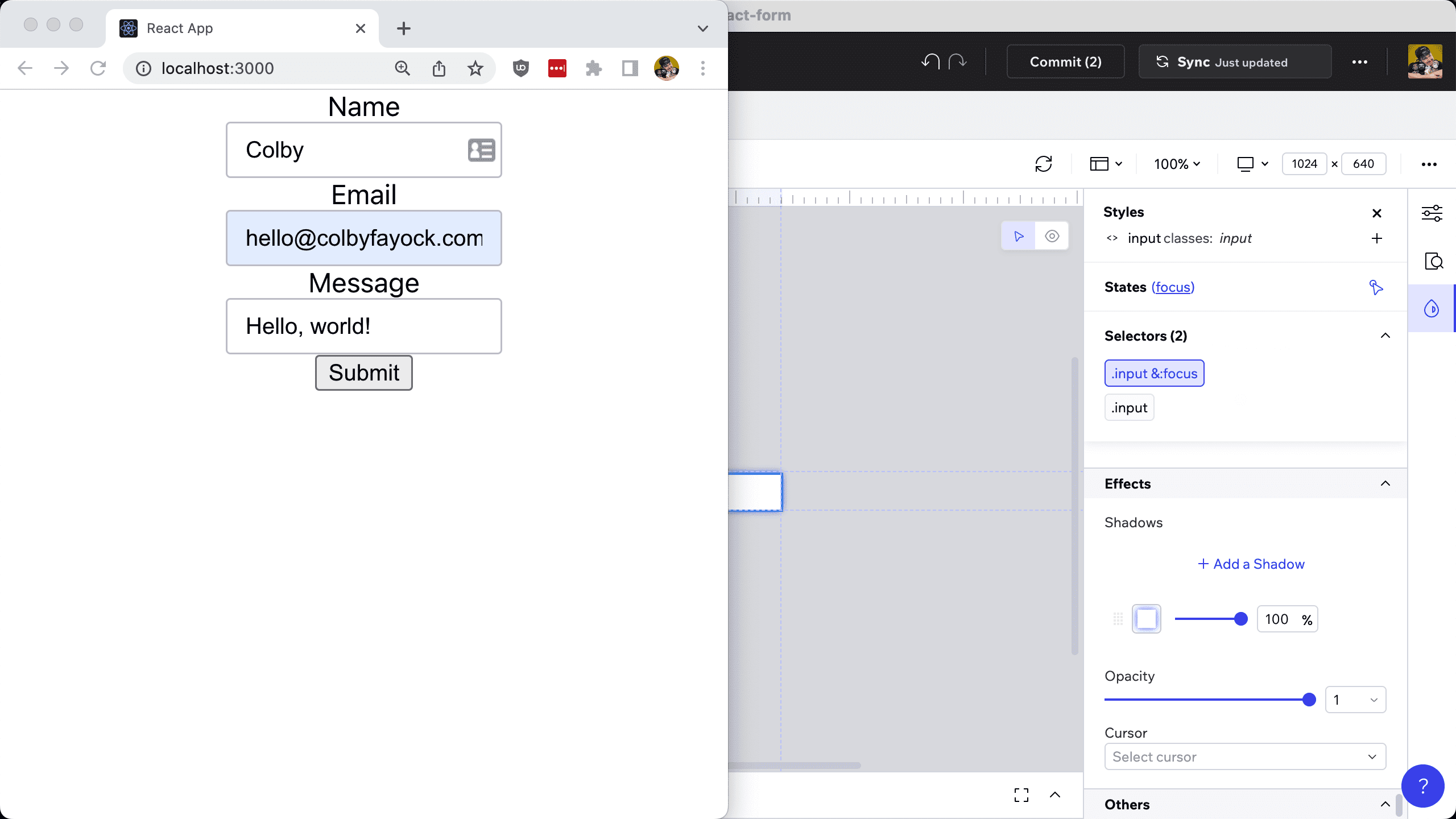Click the (focus) states link

coord(1173,287)
